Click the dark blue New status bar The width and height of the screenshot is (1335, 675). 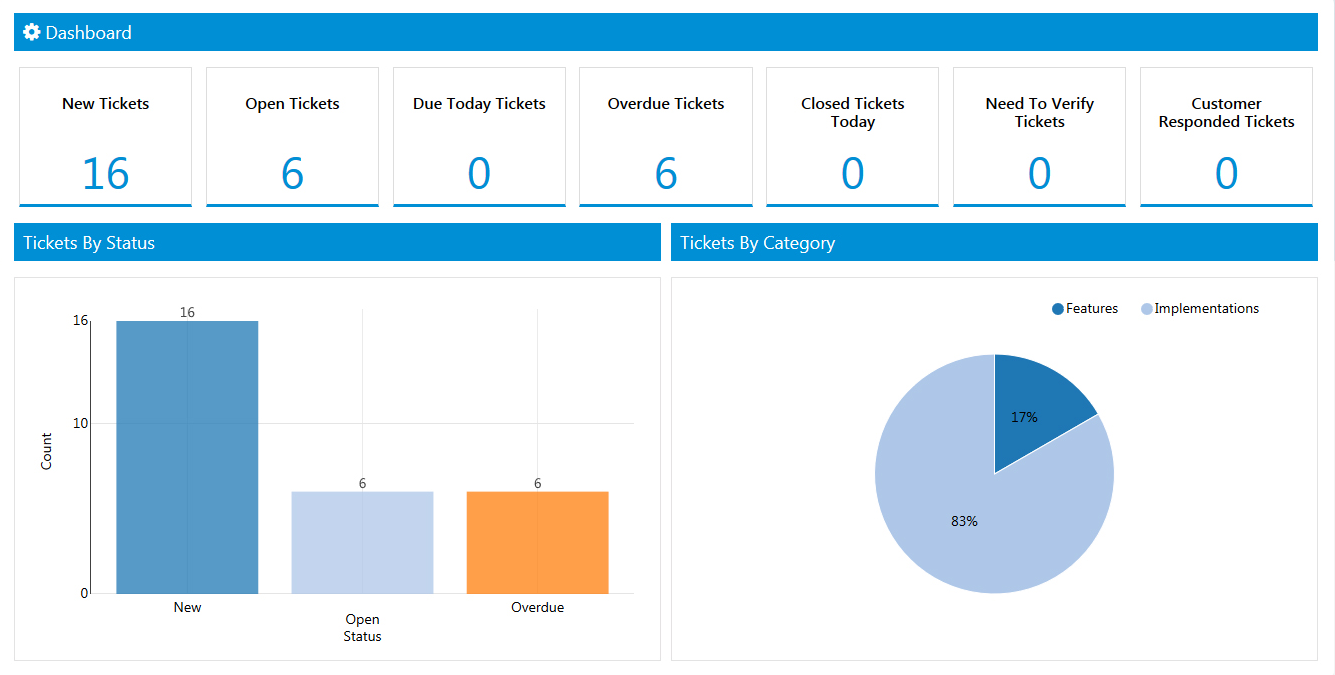pyautogui.click(x=187, y=457)
